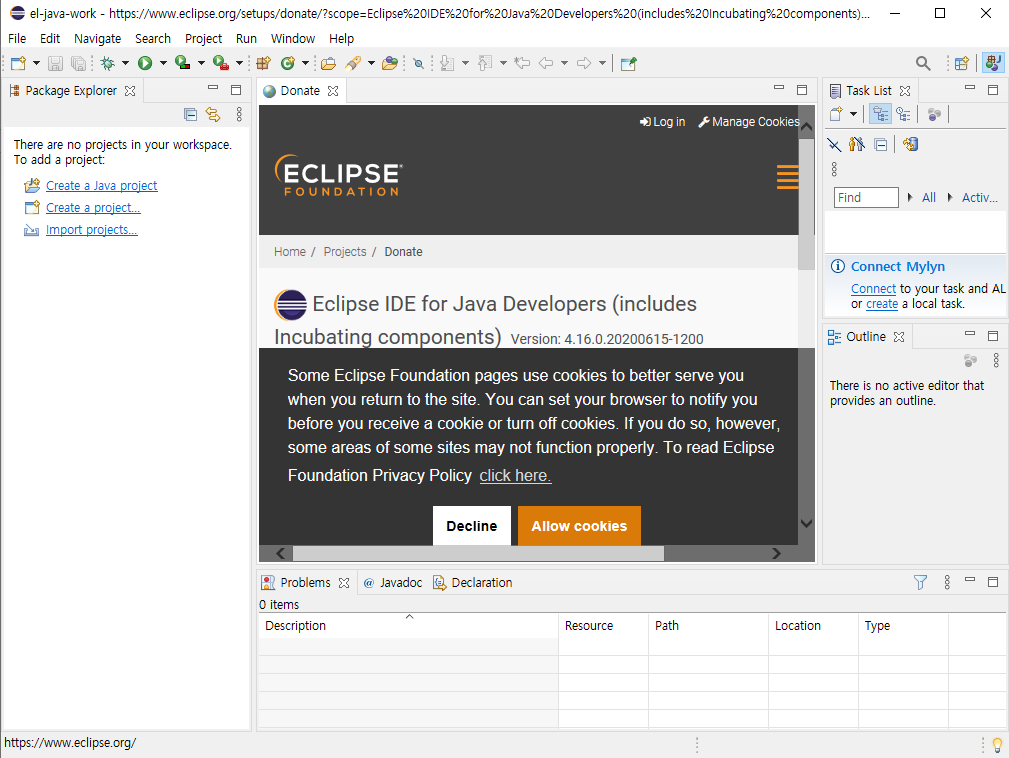The width and height of the screenshot is (1009, 758).
Task: Click the New wizard toolbar icon
Action: click(19, 63)
